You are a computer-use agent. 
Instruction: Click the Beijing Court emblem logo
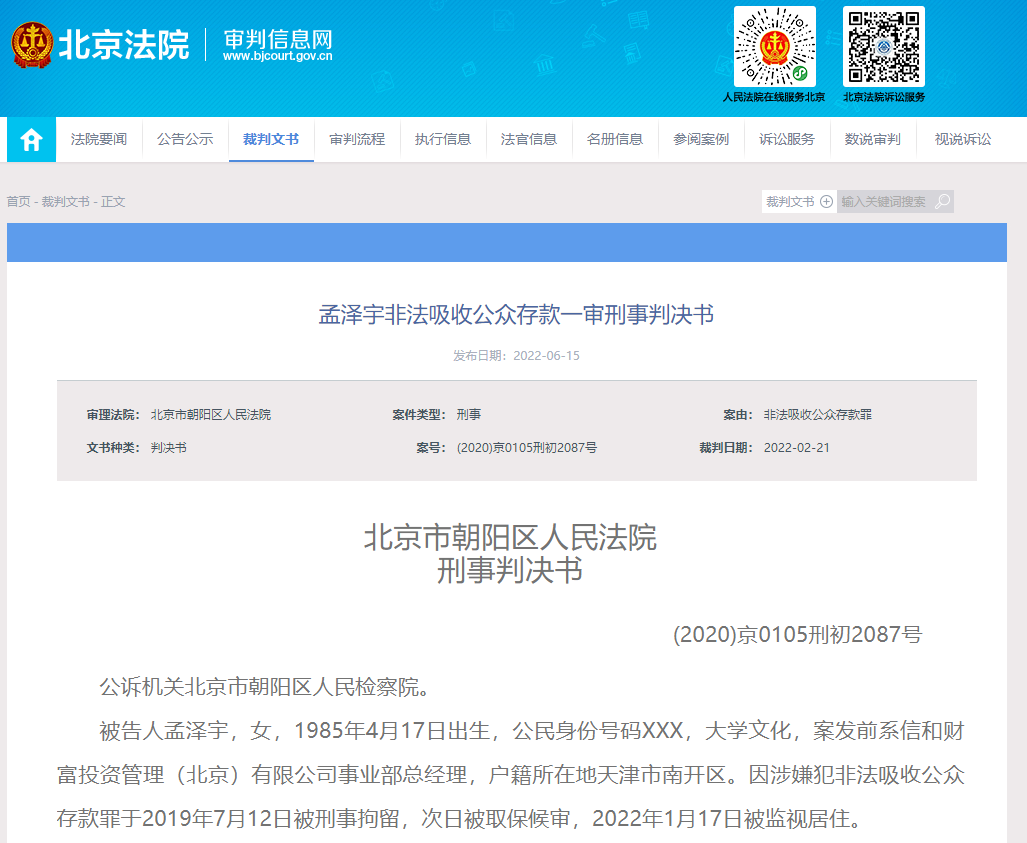point(33,44)
